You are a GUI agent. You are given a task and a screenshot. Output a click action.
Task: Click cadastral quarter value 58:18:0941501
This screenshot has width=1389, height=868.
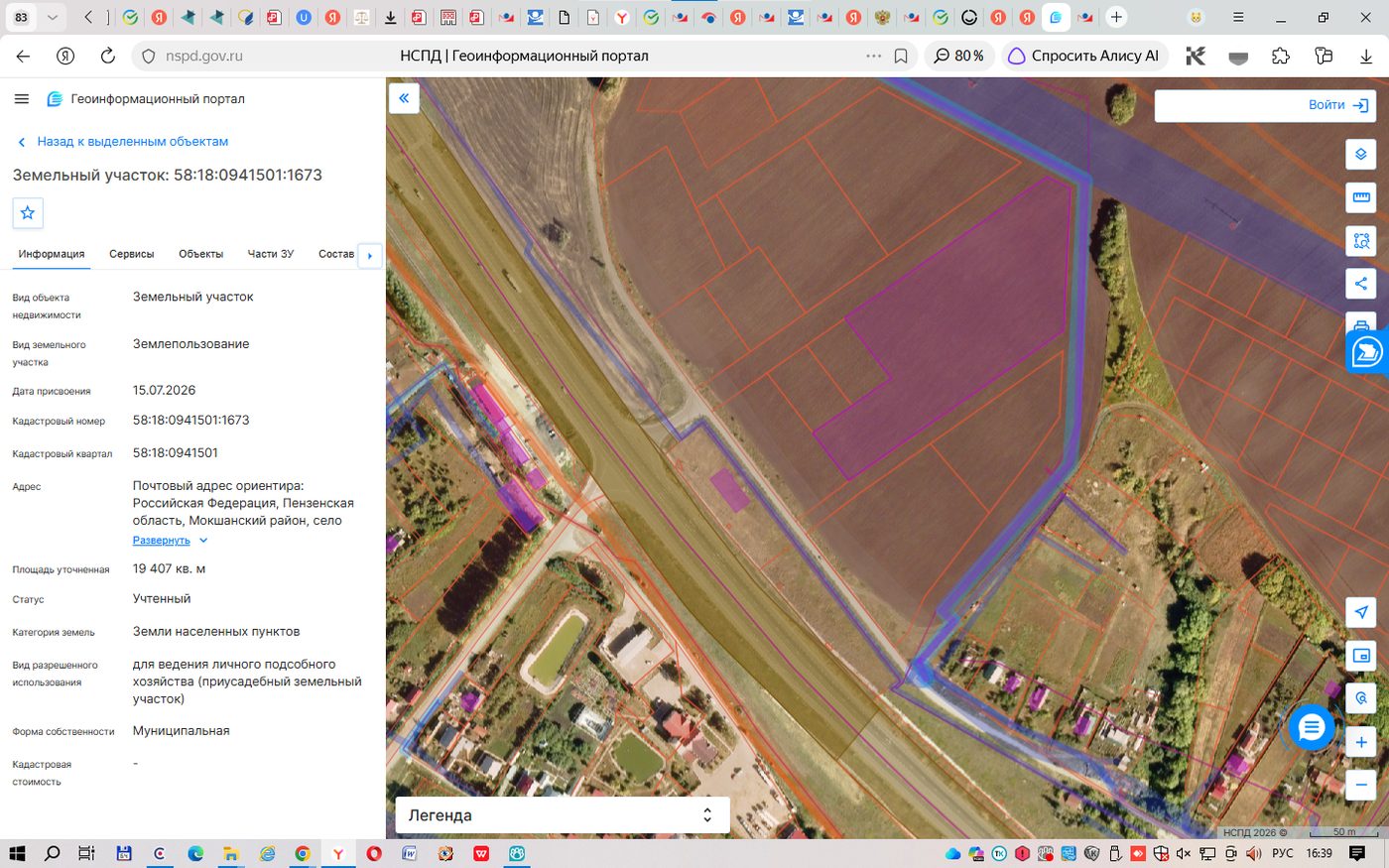[x=176, y=453]
